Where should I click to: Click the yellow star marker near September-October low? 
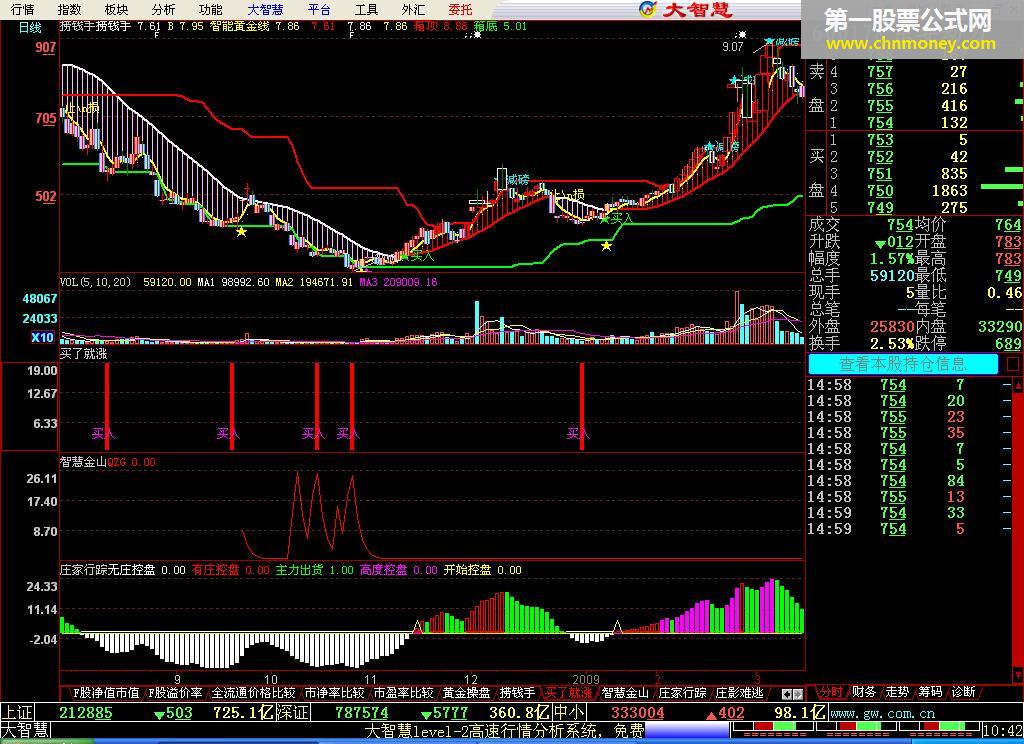242,232
